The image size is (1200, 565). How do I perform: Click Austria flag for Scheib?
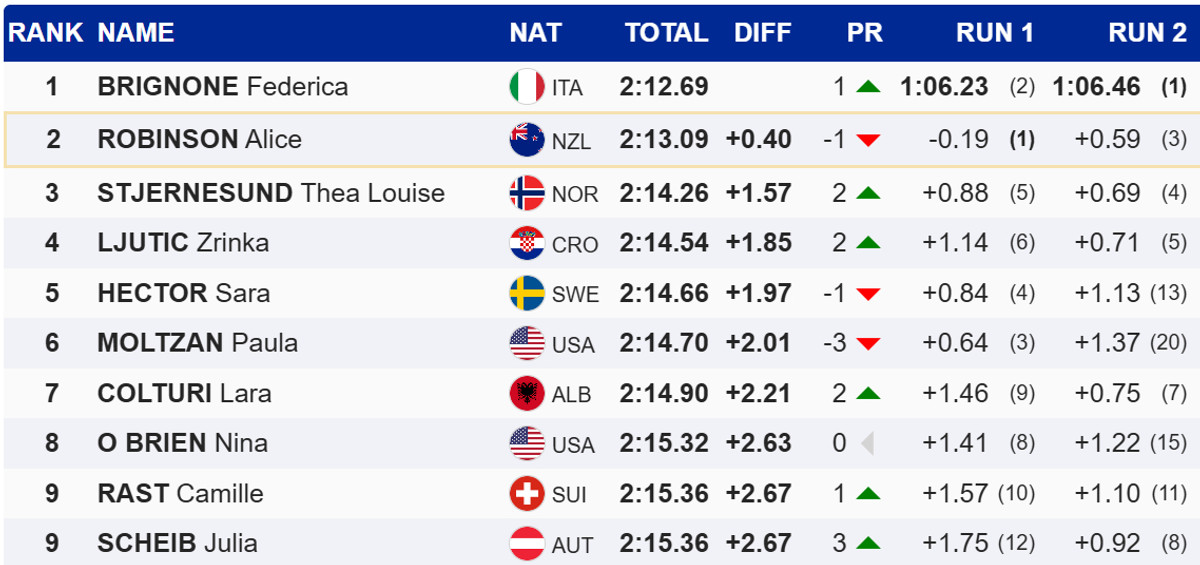[527, 543]
